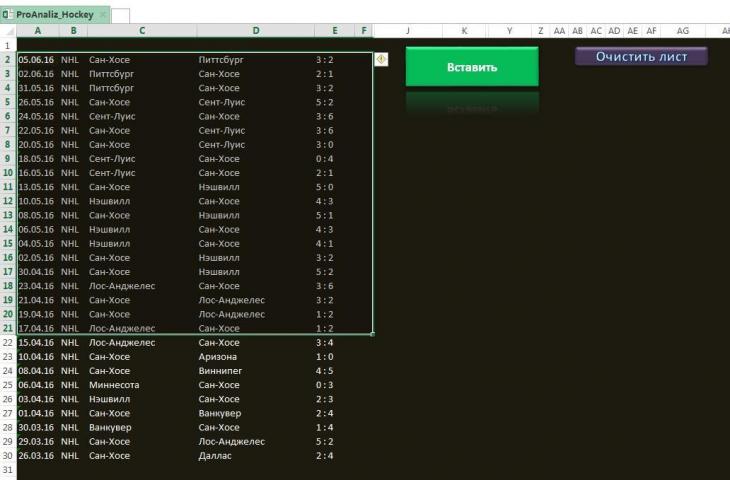Select column A header
Screen dimensions: 730x480
click(x=37, y=31)
